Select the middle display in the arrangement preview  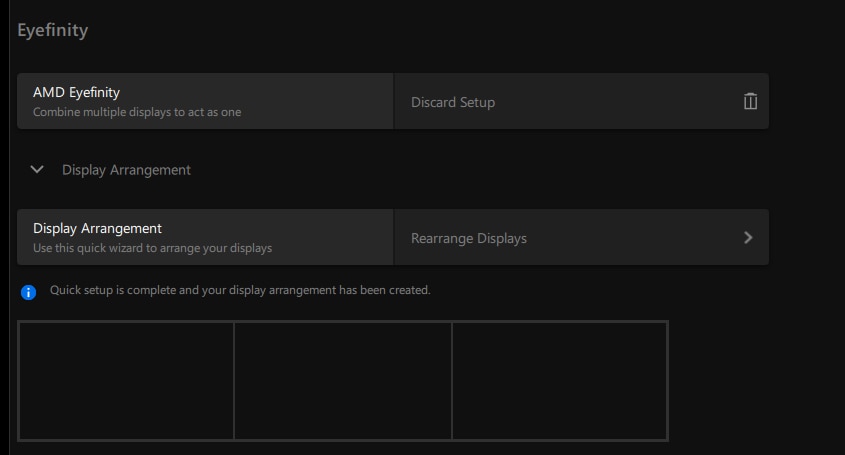pyautogui.click(x=343, y=380)
